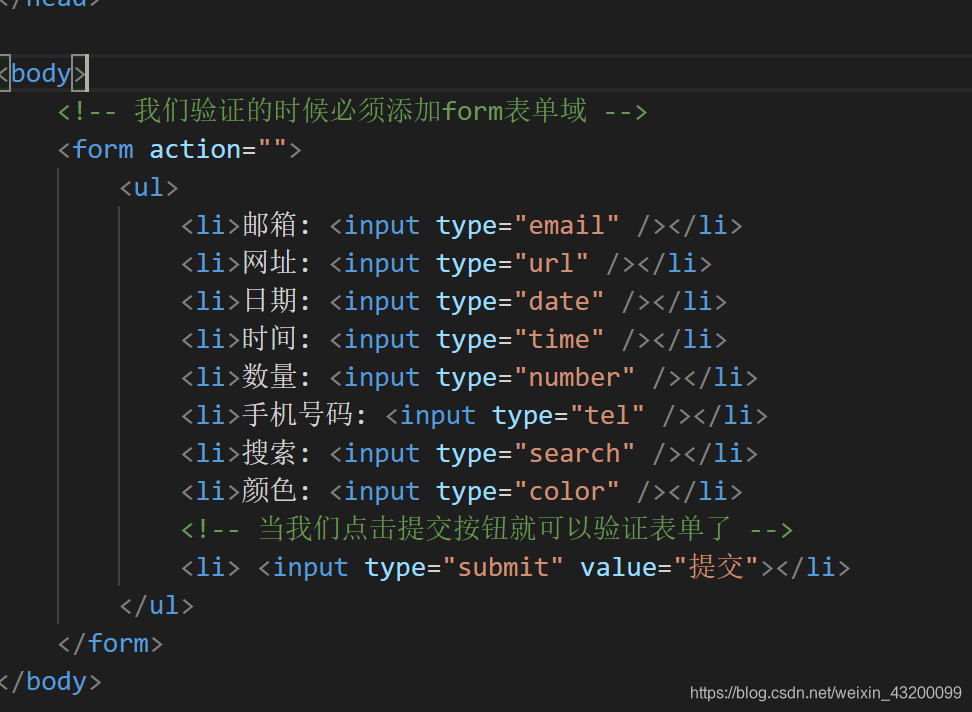Click the submit type value
Image resolution: width=972 pixels, height=712 pixels.
pyautogui.click(x=503, y=568)
